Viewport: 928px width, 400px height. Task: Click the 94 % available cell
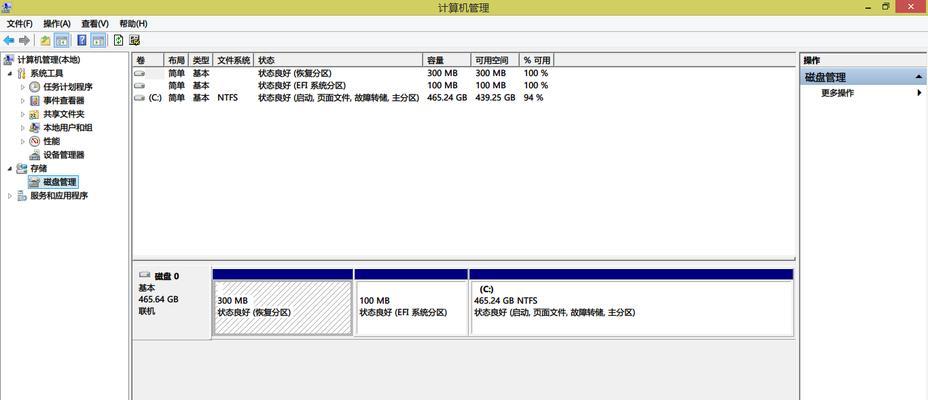point(533,98)
